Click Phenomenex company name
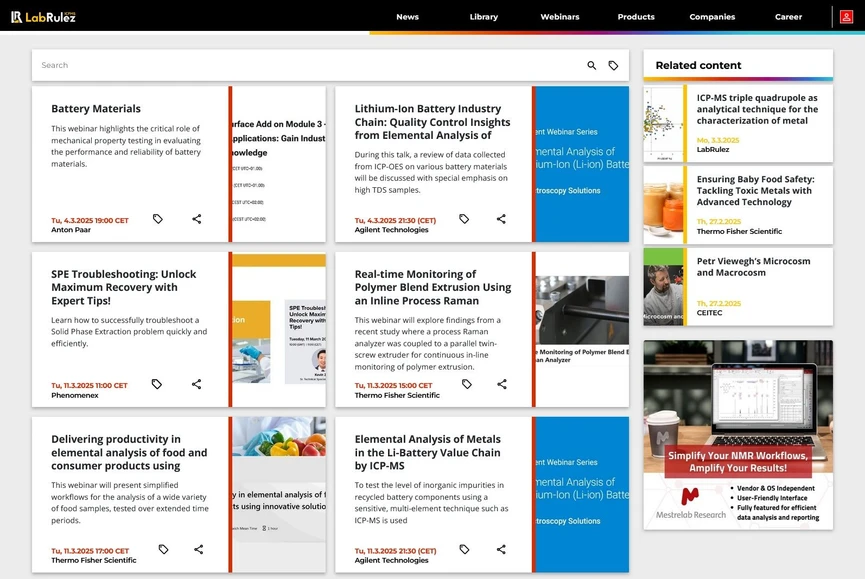This screenshot has height=579, width=865. tap(74, 395)
